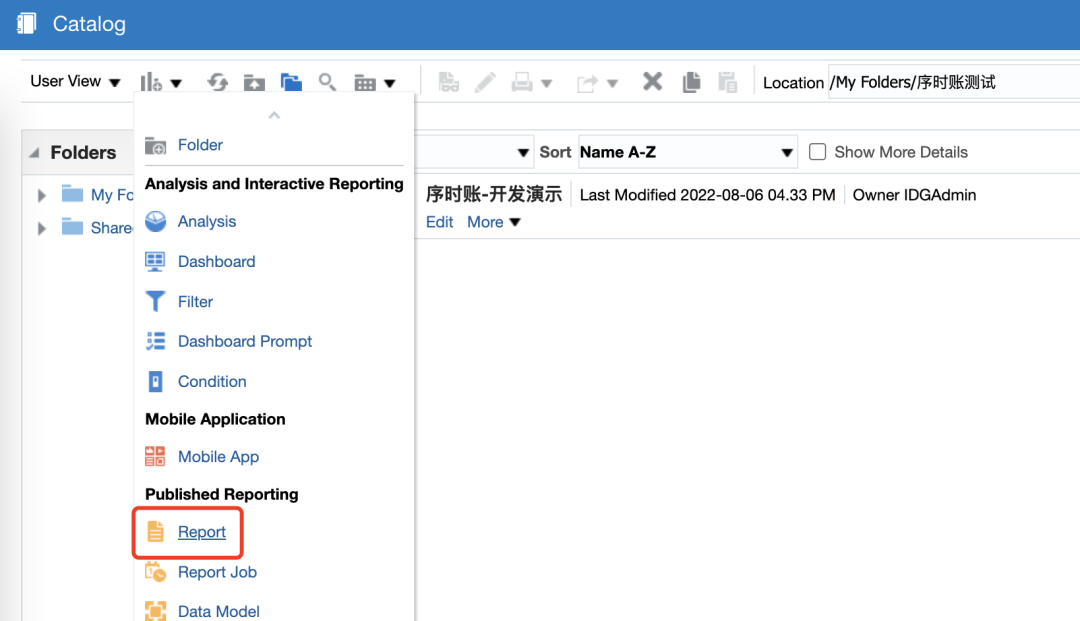Image resolution: width=1080 pixels, height=621 pixels.
Task: Collapse the Folders panel
Action: click(34, 152)
